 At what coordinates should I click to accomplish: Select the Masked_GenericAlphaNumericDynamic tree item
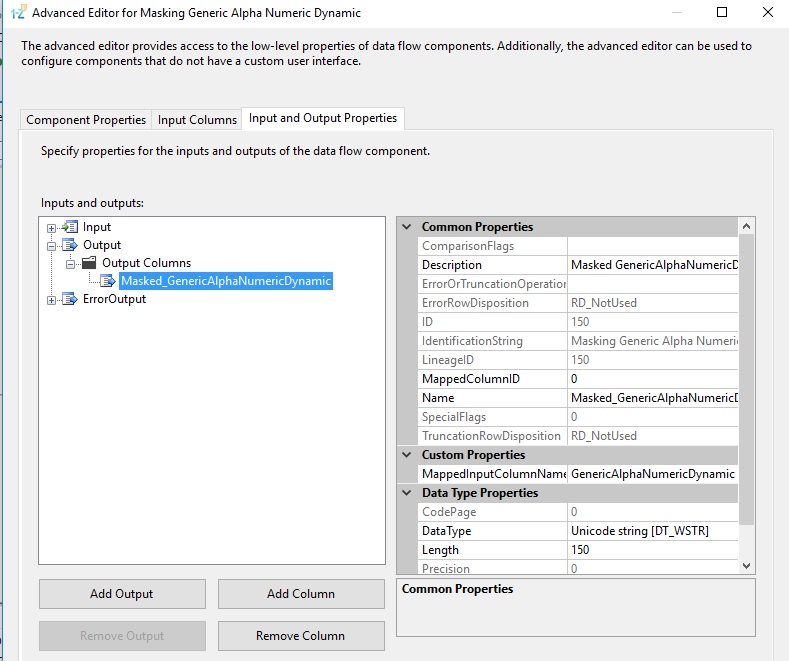tap(226, 281)
